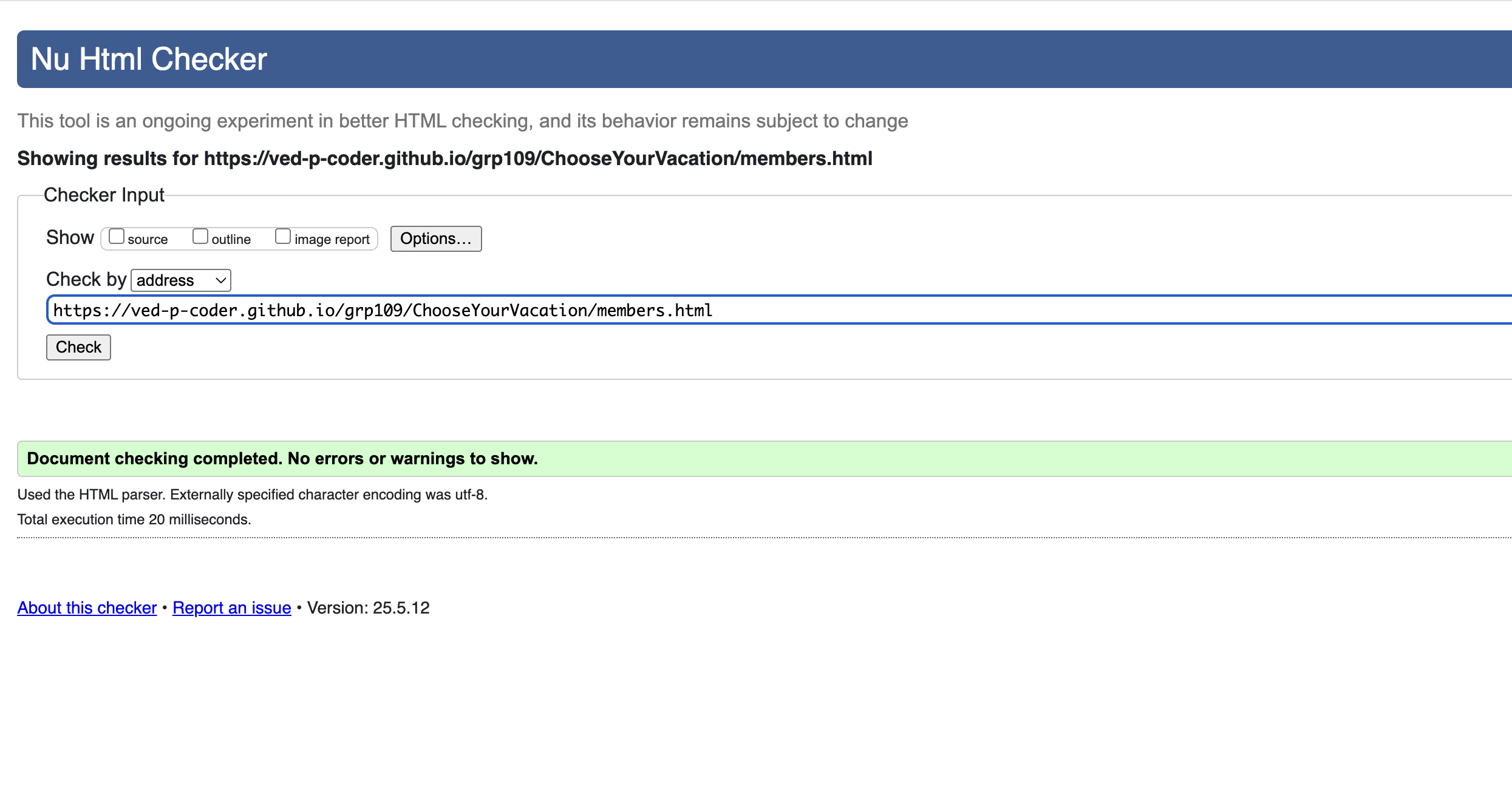Click the 'Used the HTML parser' line
Screen dimensions: 1512x795
[253, 495]
